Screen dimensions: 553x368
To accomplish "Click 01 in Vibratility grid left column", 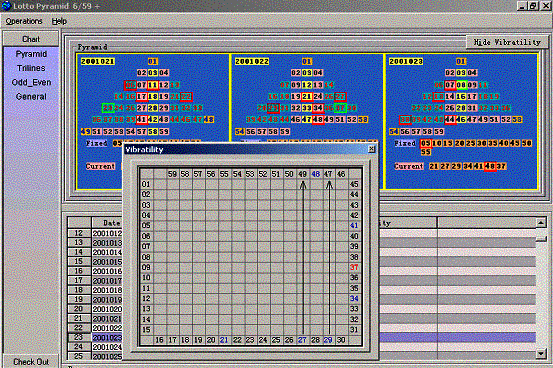I will 146,184.
